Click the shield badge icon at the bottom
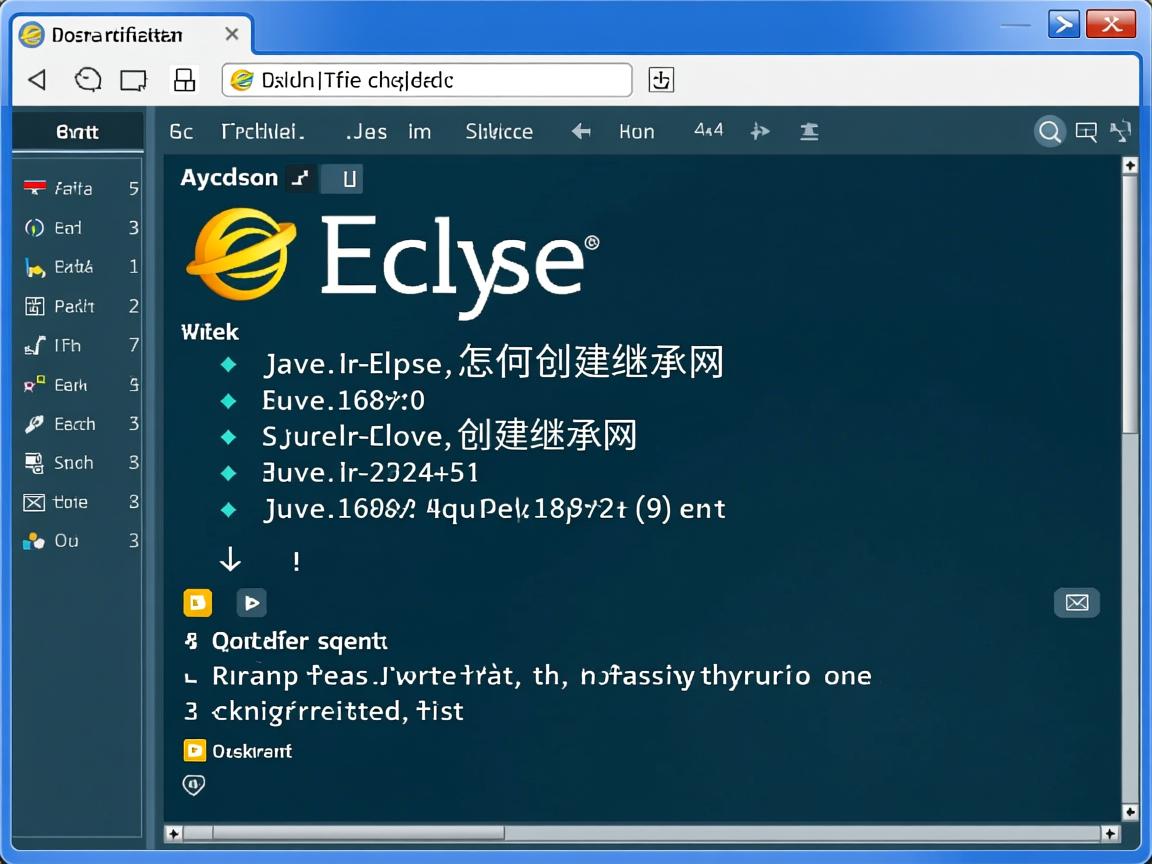 click(x=193, y=785)
